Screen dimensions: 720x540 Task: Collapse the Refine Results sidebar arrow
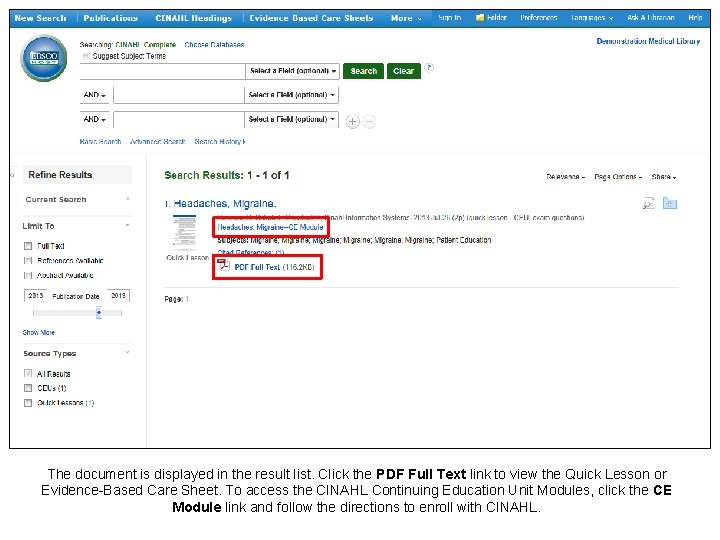(x=12, y=175)
